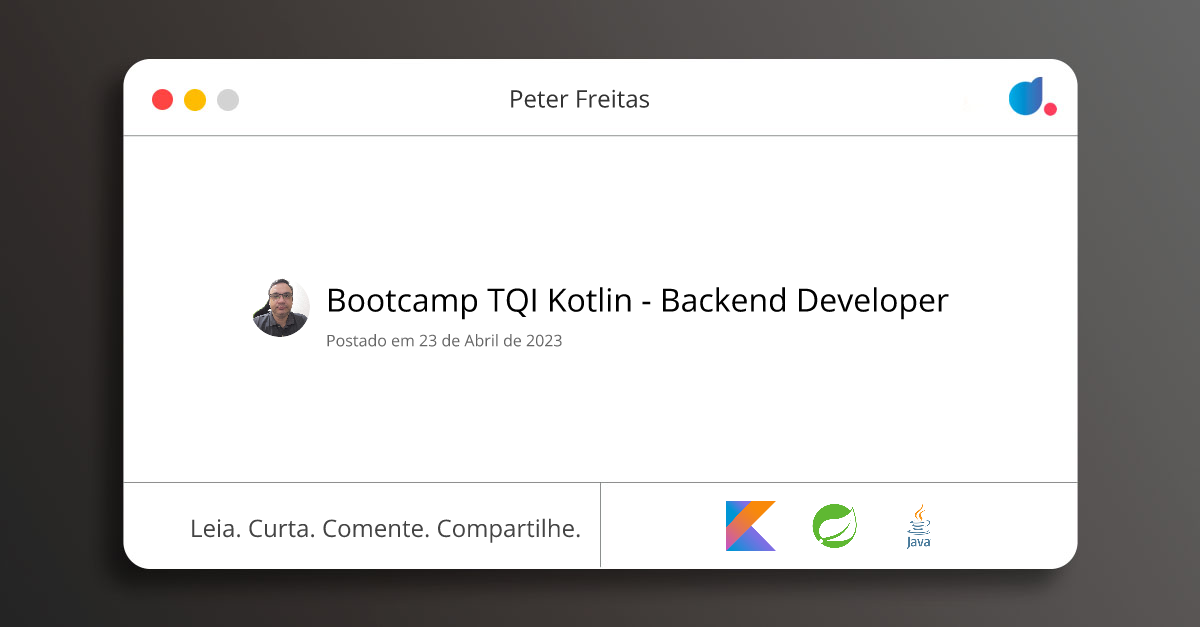Click the red traffic light circle

pos(162,99)
